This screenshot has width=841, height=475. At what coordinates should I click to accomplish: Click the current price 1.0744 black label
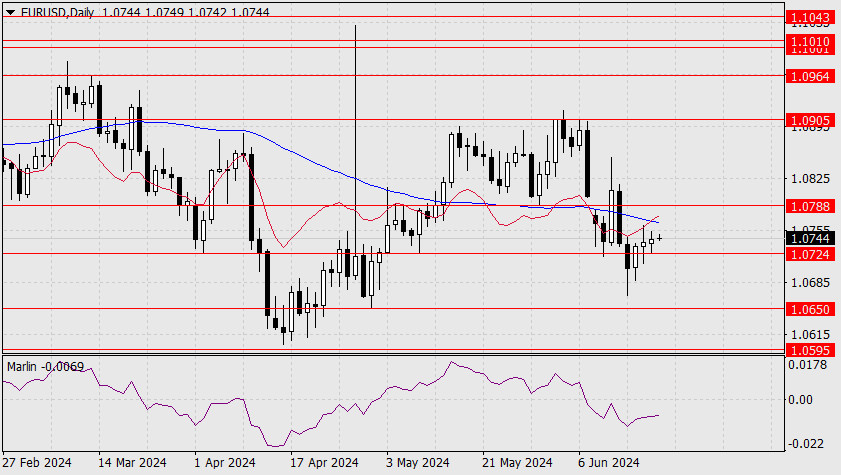tap(811, 238)
